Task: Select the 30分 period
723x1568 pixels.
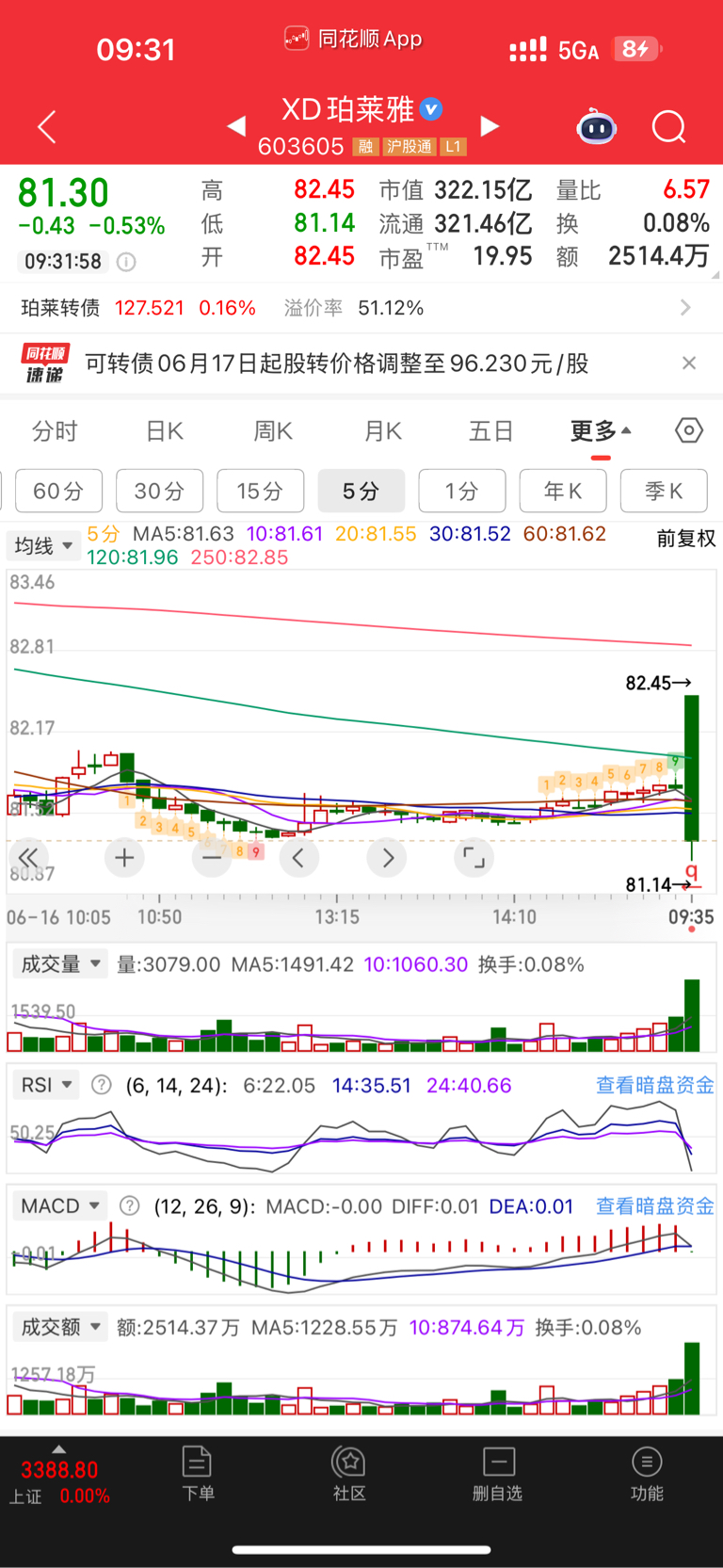Action: click(x=159, y=491)
